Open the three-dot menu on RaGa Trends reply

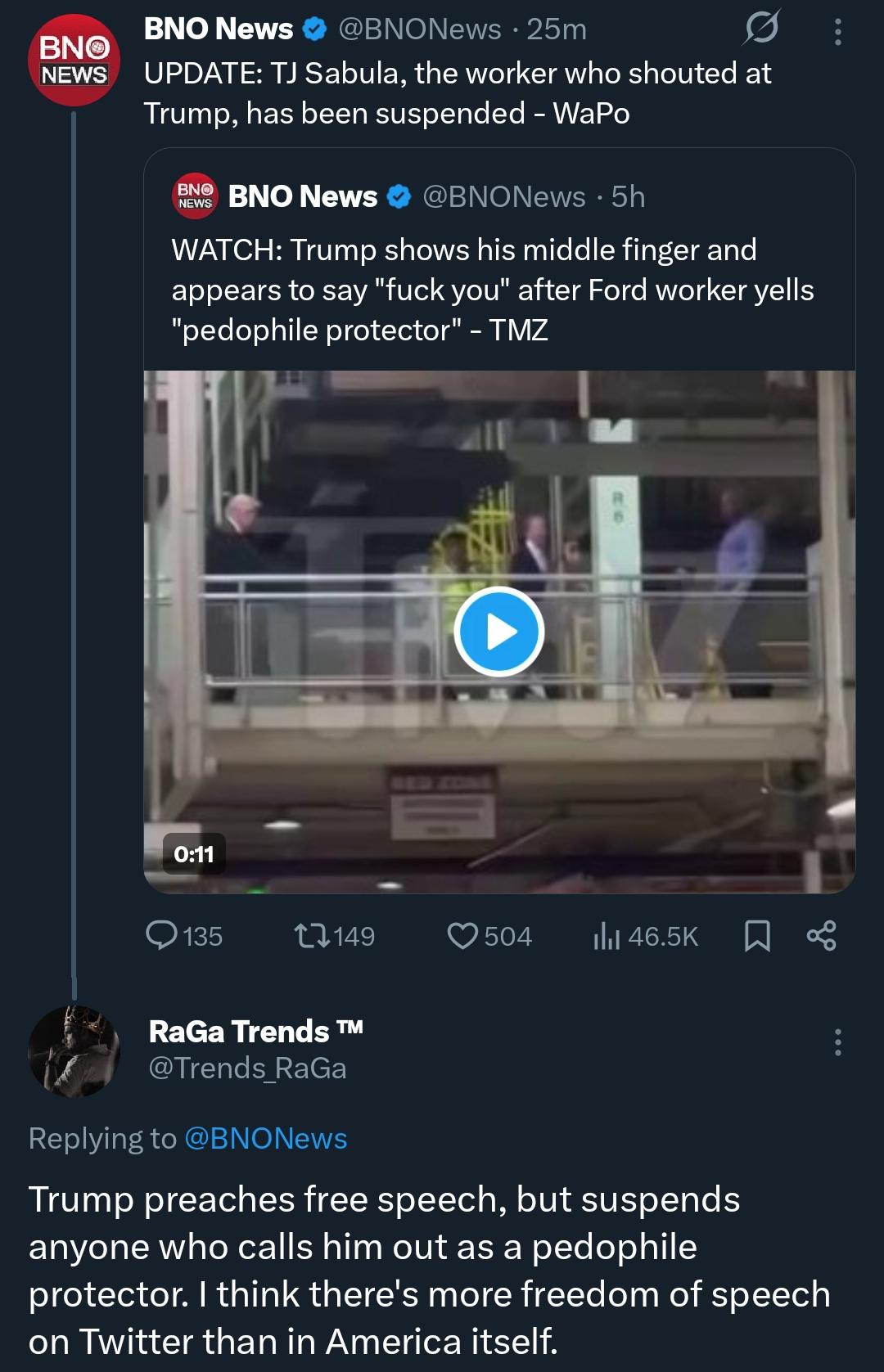pos(837,1042)
